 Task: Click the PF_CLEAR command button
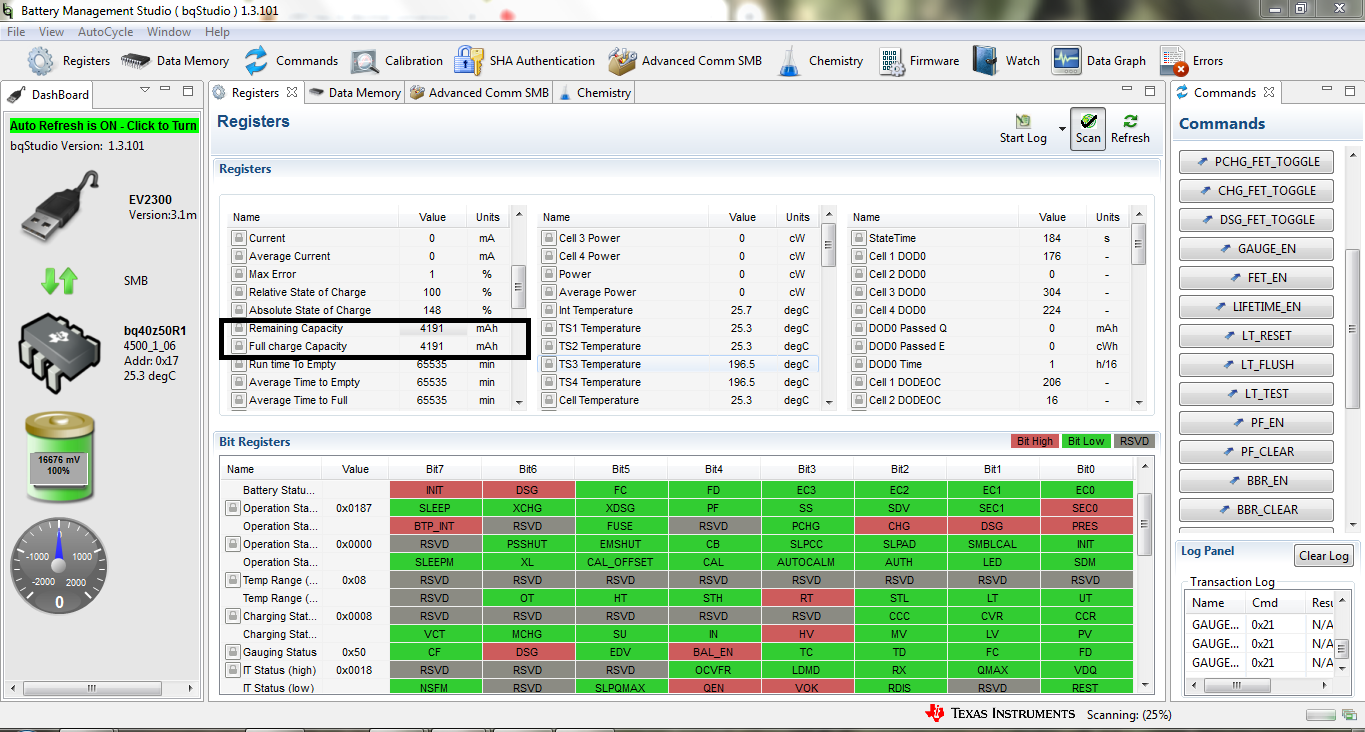(1256, 452)
